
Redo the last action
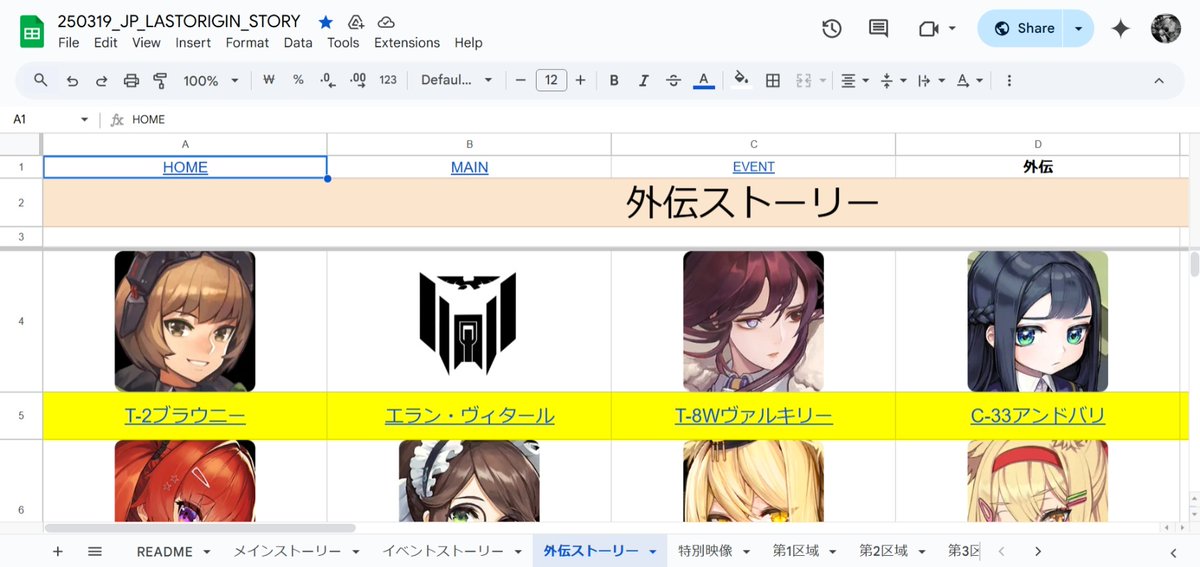coord(101,80)
